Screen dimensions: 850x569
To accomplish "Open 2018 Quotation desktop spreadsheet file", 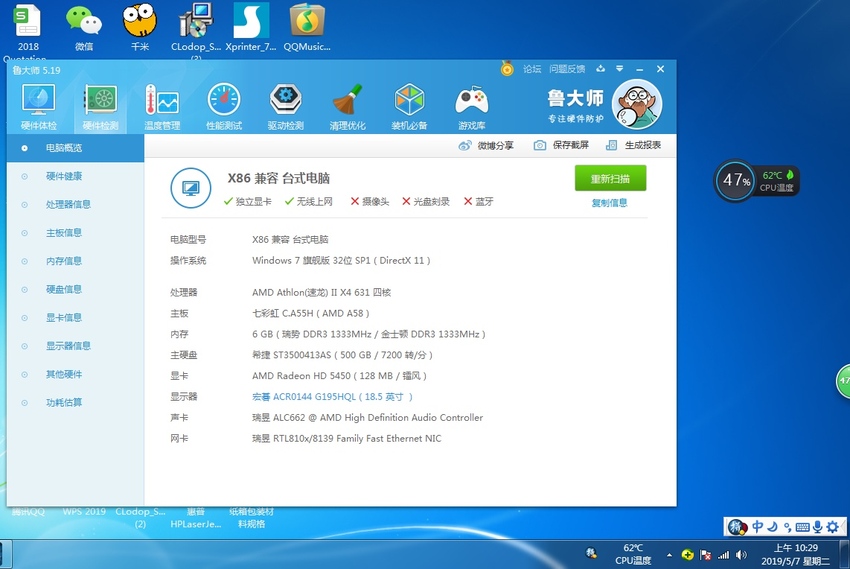I will coord(28,31).
